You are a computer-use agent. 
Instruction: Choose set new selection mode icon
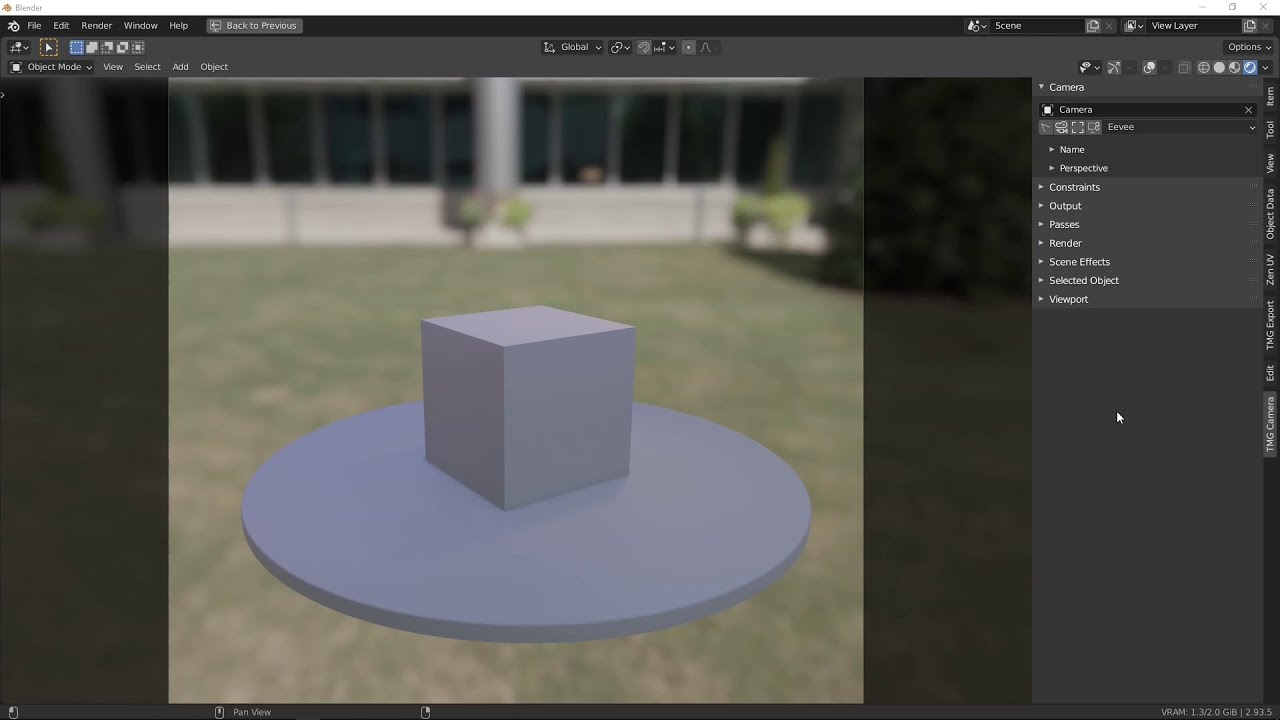click(x=76, y=47)
